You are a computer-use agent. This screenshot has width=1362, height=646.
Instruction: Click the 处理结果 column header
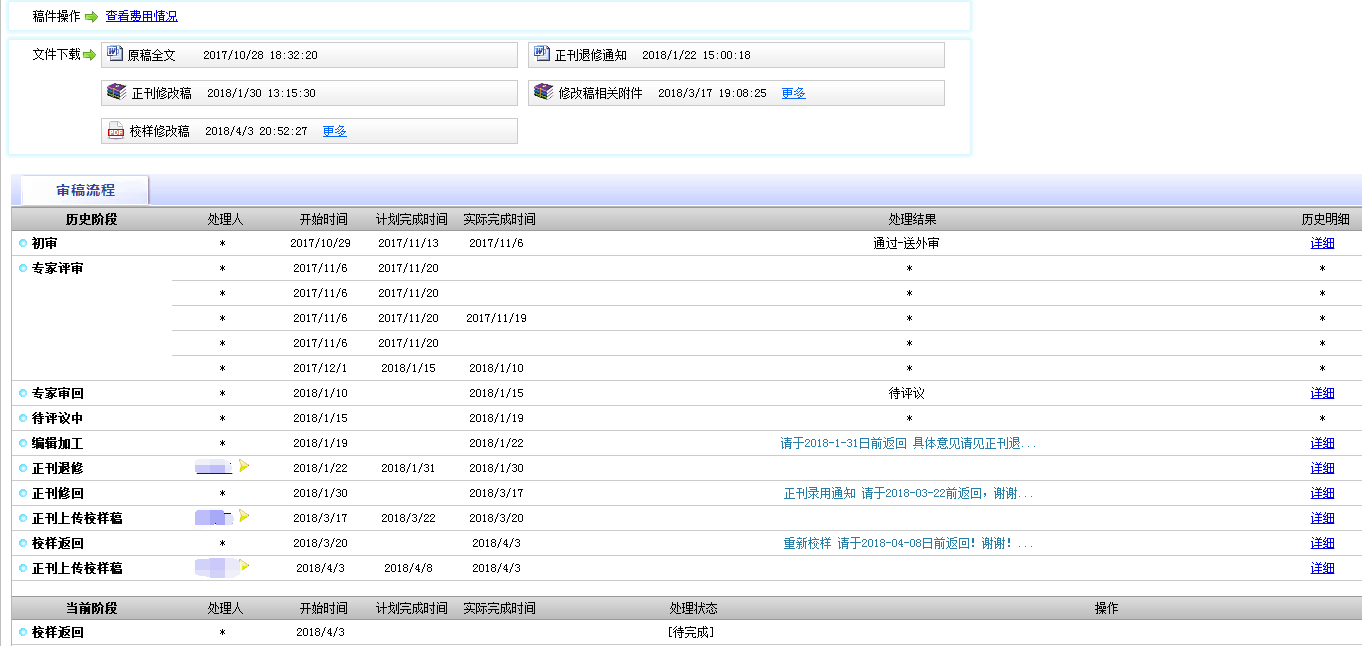(x=912, y=219)
